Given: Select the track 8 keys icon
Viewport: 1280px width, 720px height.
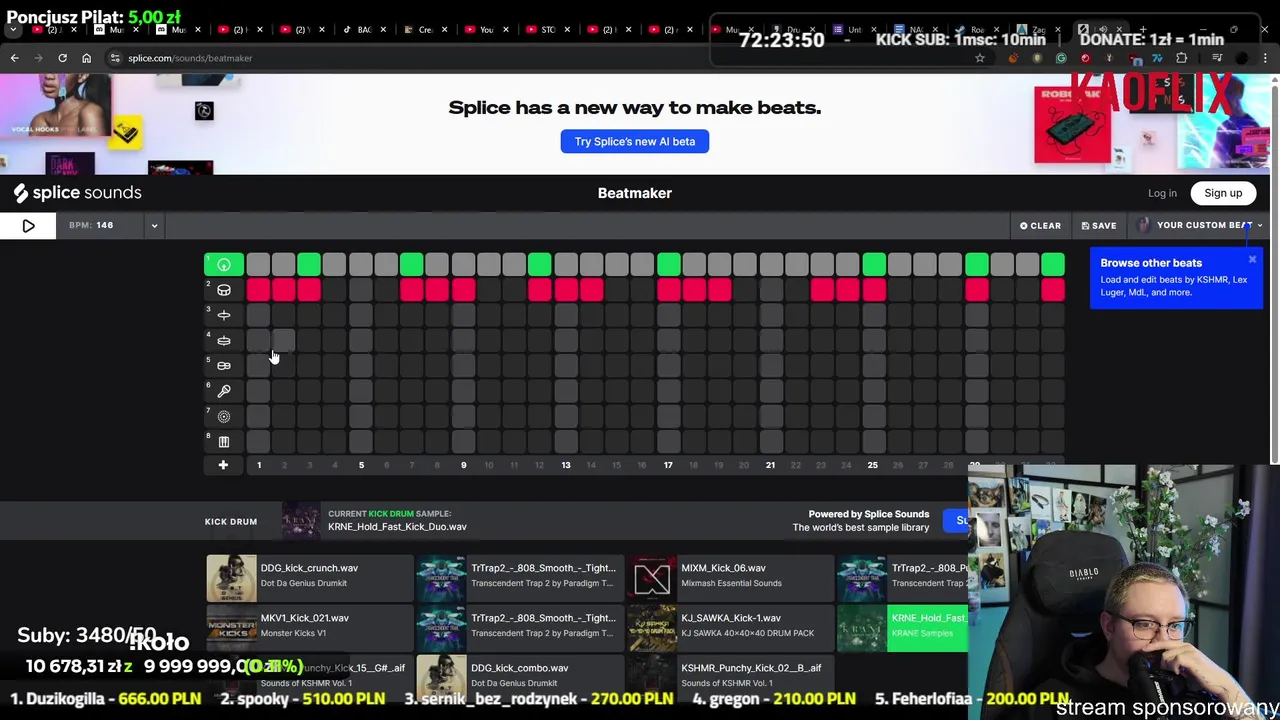Looking at the screenshot, I should (224, 442).
